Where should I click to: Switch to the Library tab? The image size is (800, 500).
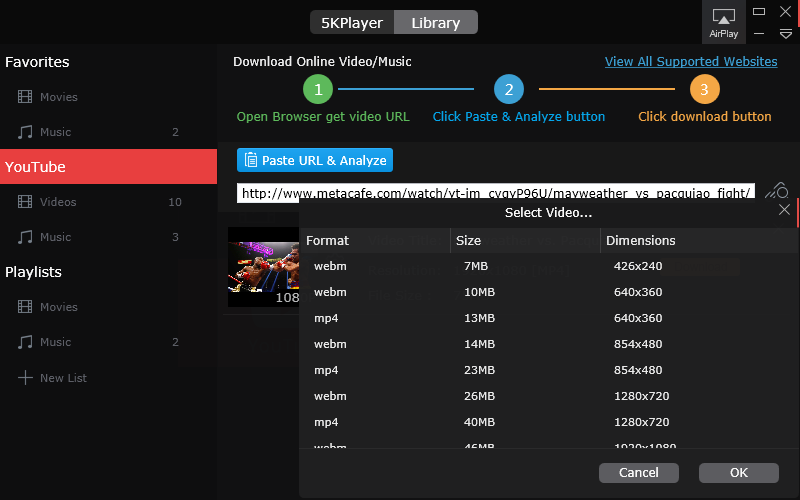(436, 22)
